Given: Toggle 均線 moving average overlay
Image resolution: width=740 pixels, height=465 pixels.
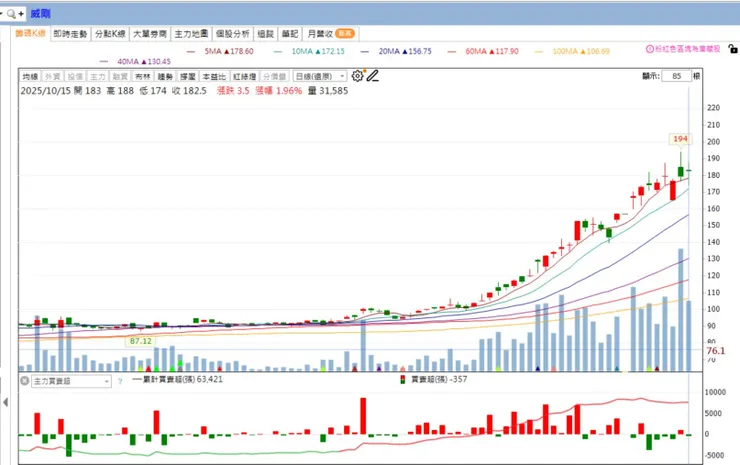Looking at the screenshot, I should click(30, 76).
